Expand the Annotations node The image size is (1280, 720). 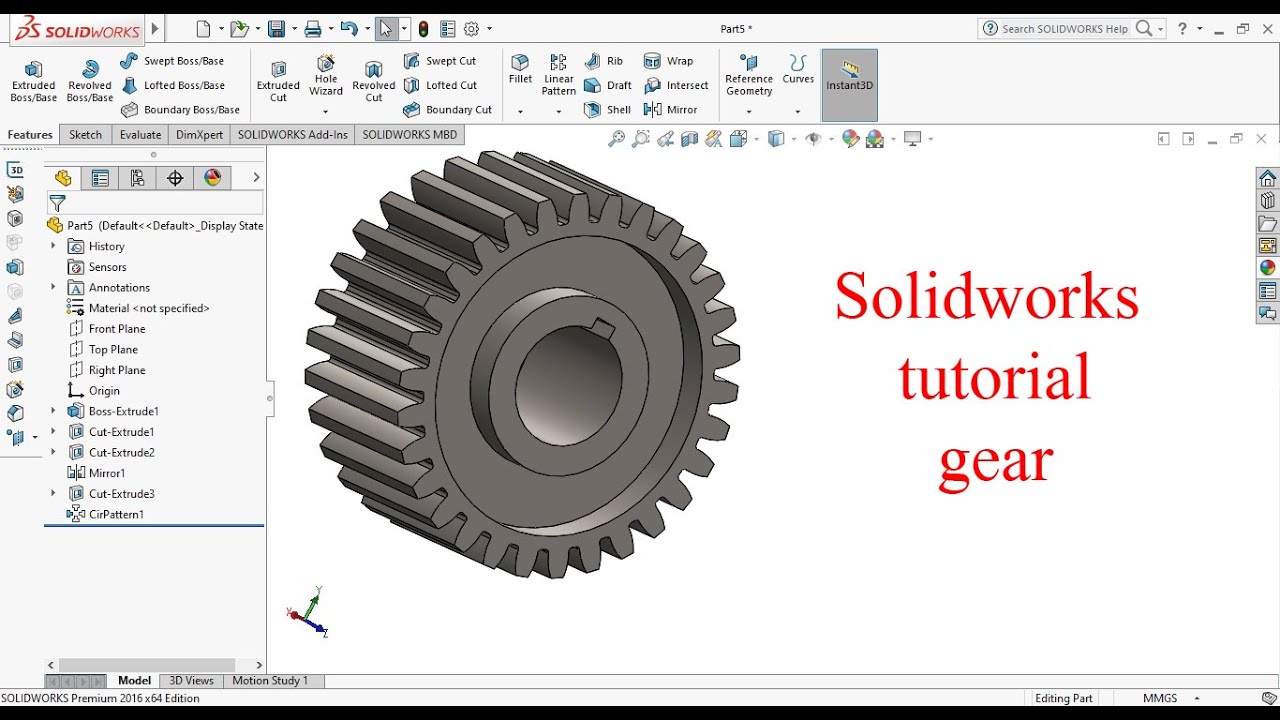53,287
